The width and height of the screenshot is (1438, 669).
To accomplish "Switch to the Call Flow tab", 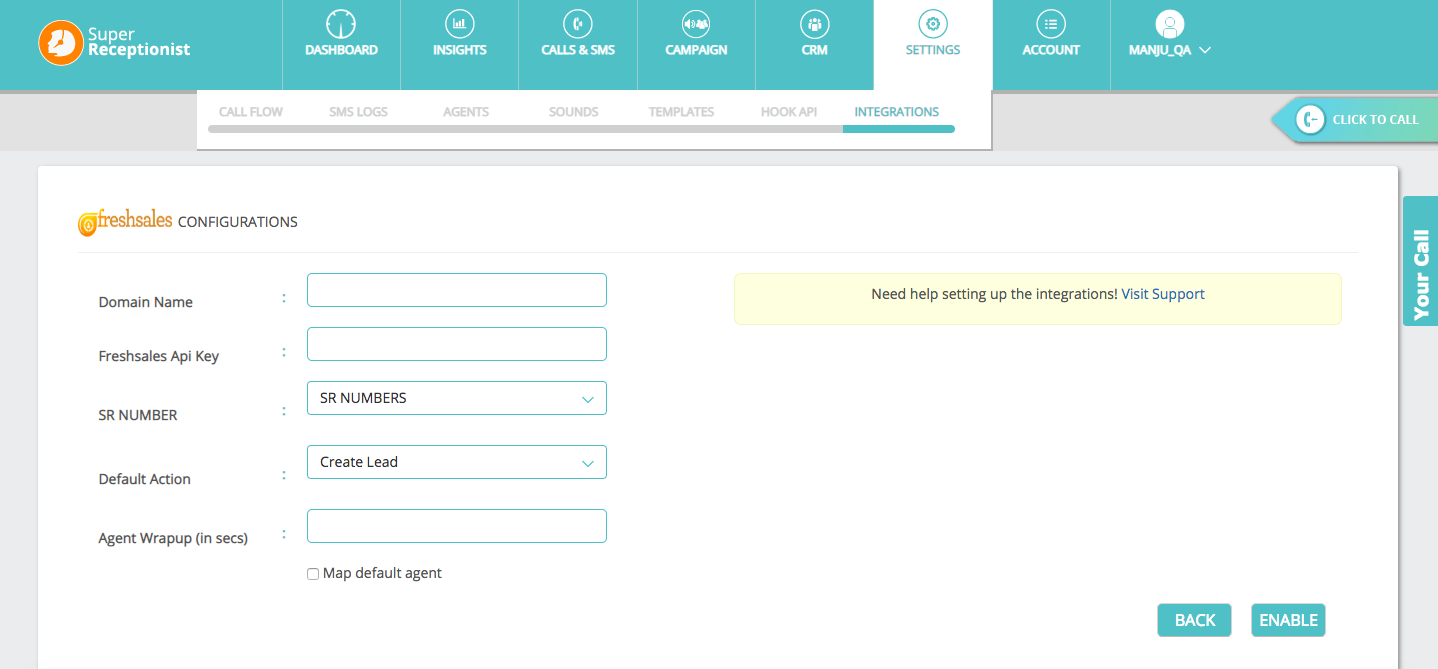I will point(251,112).
